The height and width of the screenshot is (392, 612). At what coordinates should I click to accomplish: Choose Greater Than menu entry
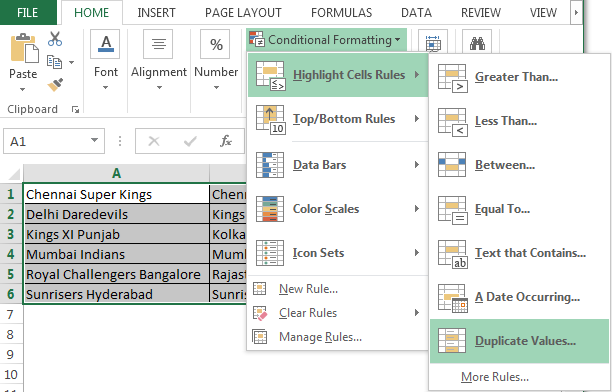point(519,77)
